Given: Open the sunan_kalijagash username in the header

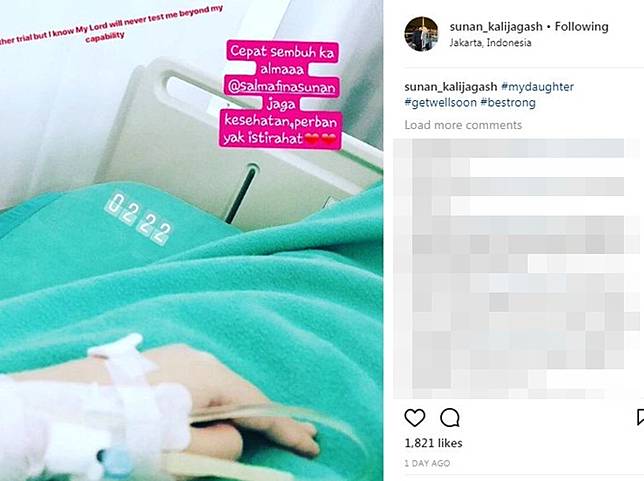Looking at the screenshot, I should coord(496,27).
